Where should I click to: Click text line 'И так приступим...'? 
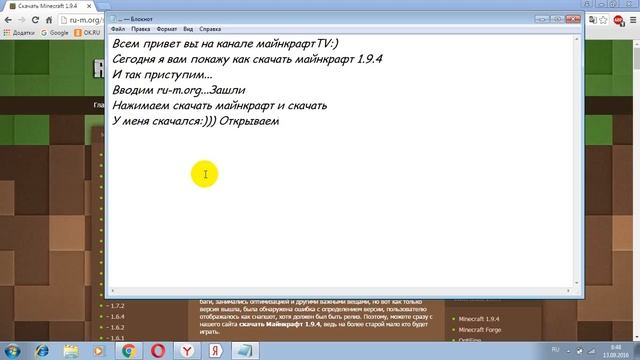tap(162, 75)
